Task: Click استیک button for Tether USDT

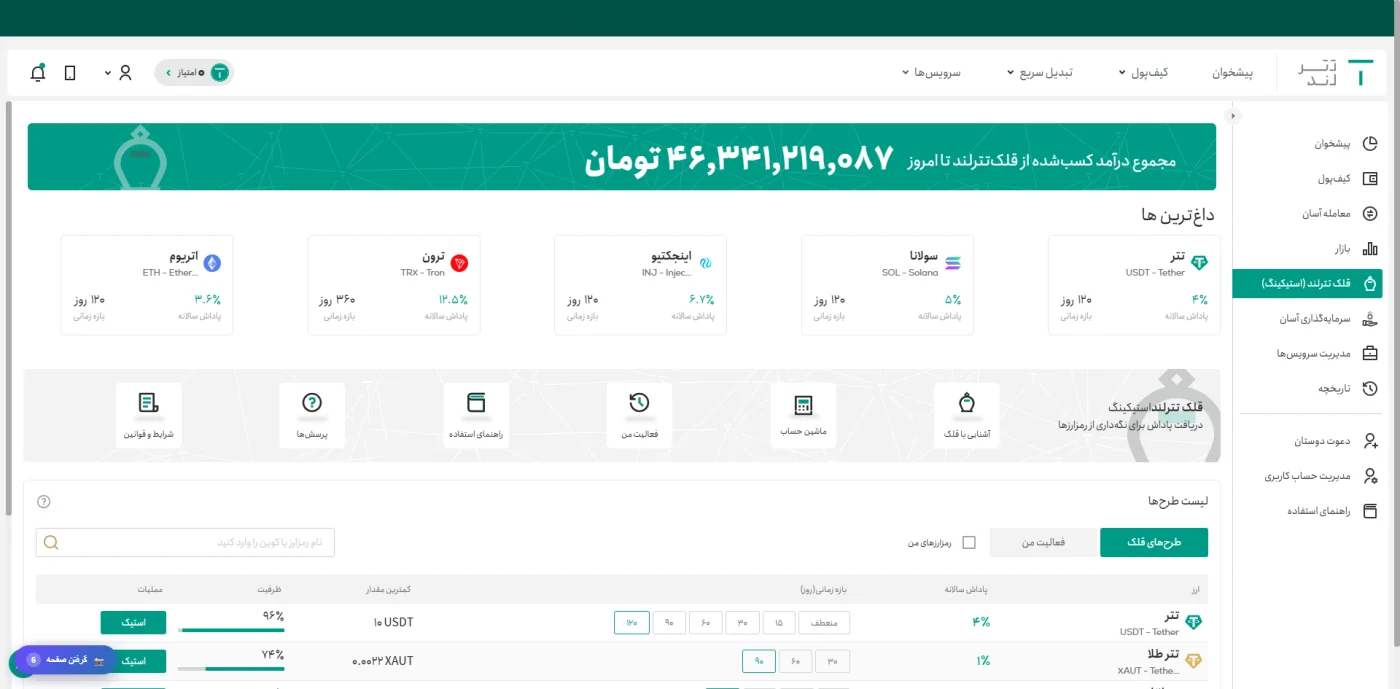Action: coord(133,622)
